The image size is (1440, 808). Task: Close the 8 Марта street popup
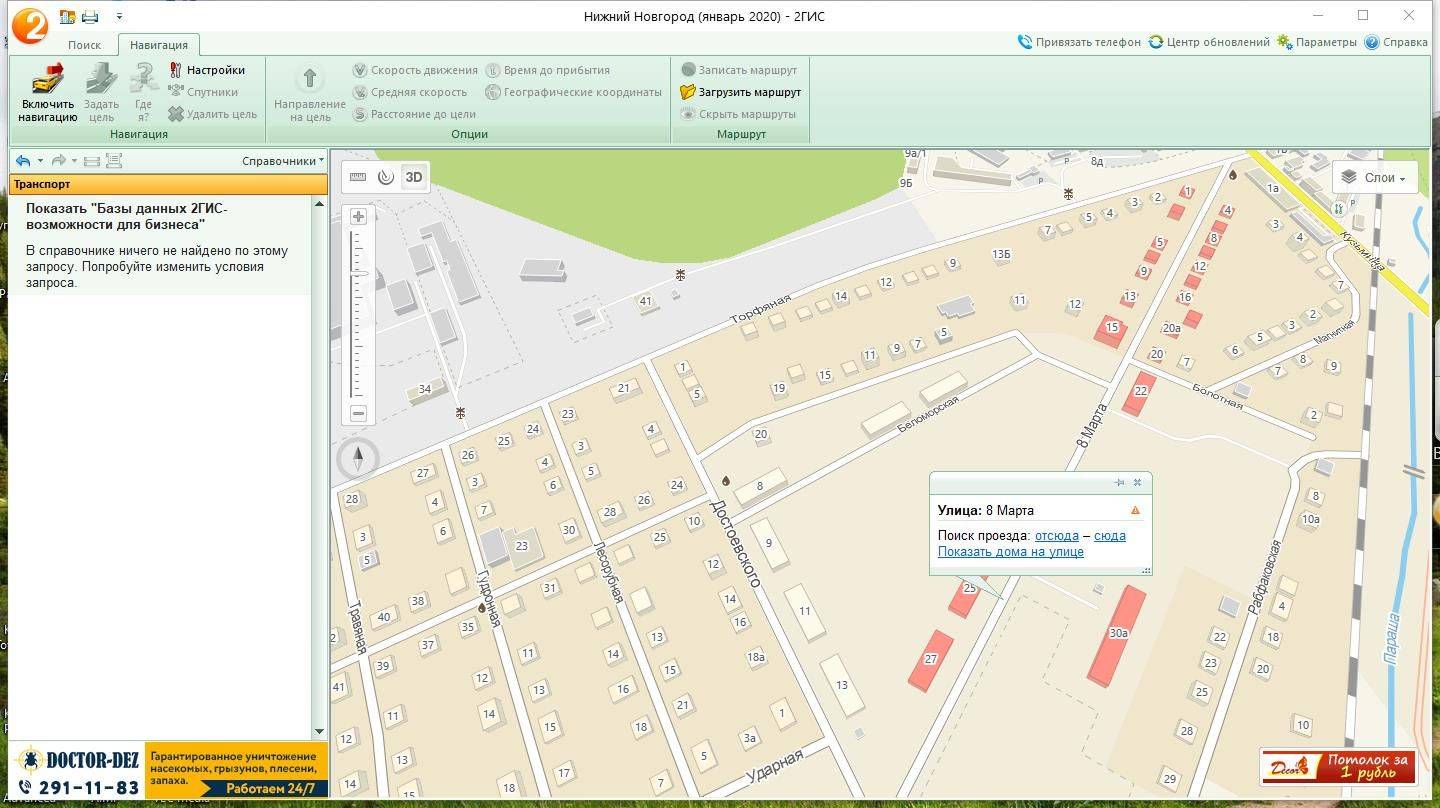click(1137, 483)
